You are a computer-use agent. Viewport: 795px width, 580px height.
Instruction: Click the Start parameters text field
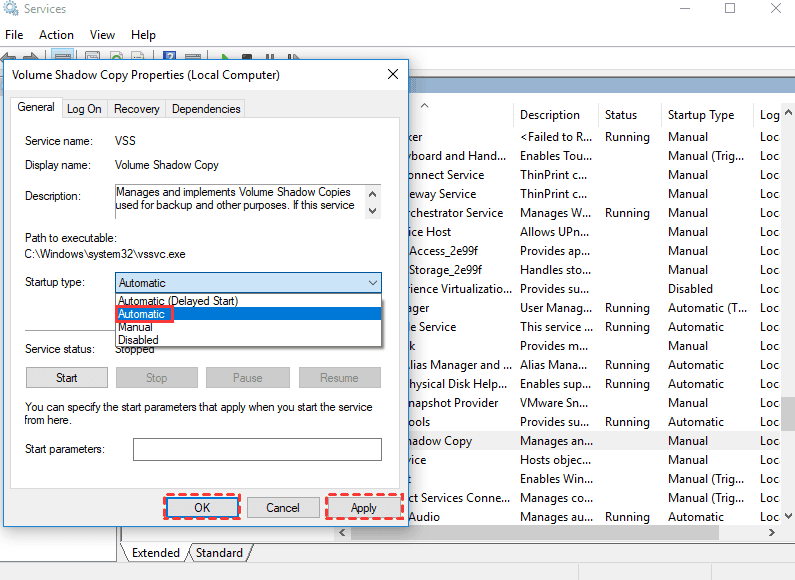click(x=257, y=450)
